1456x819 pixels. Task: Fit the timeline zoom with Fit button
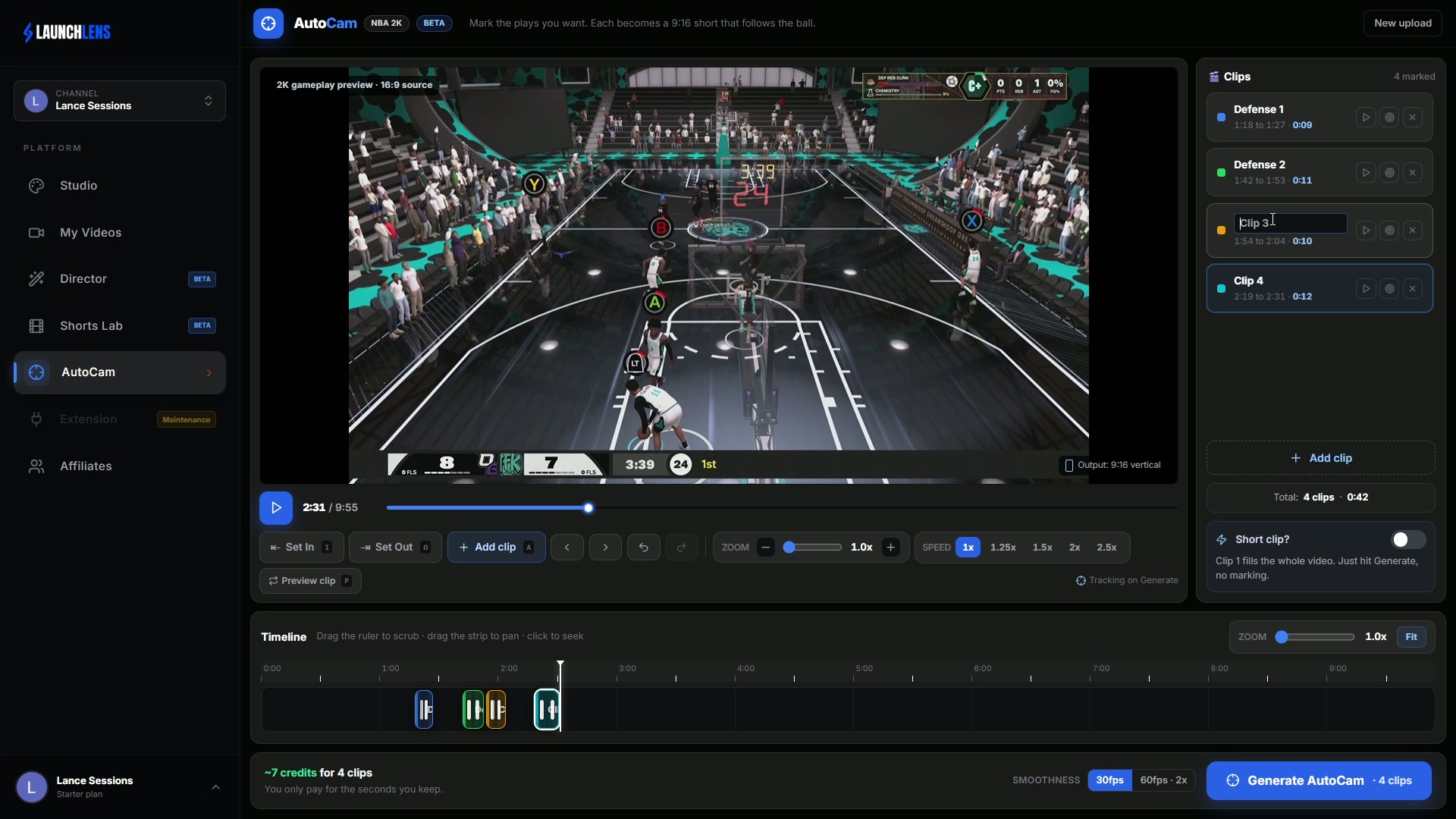coord(1410,637)
